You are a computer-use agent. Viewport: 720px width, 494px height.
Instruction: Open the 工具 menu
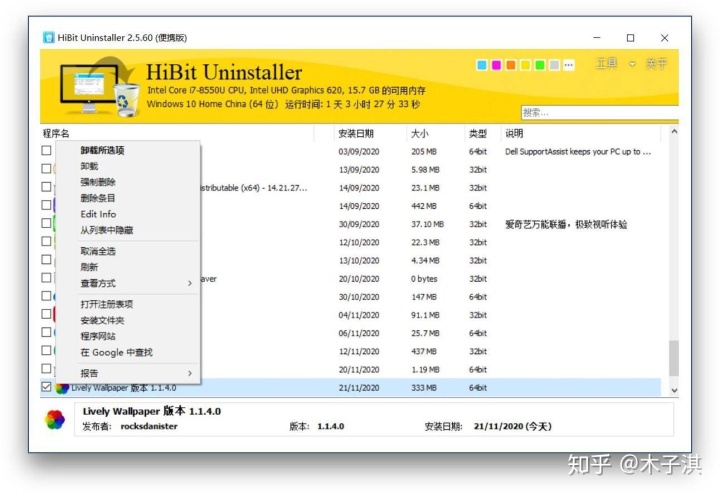click(607, 64)
